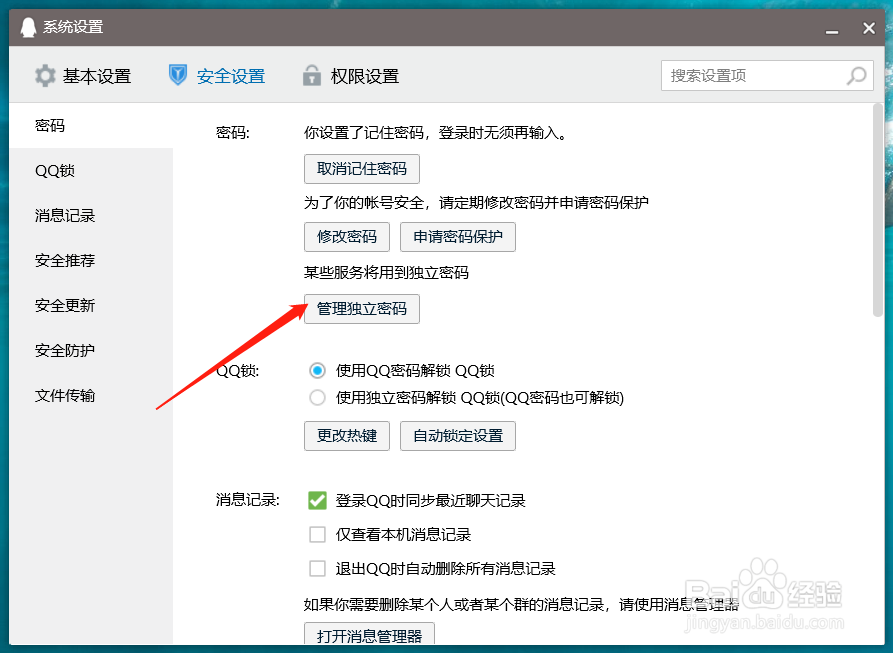Click the blue shield icon beside 安全设置
This screenshot has height=653, width=893.
pos(178,75)
